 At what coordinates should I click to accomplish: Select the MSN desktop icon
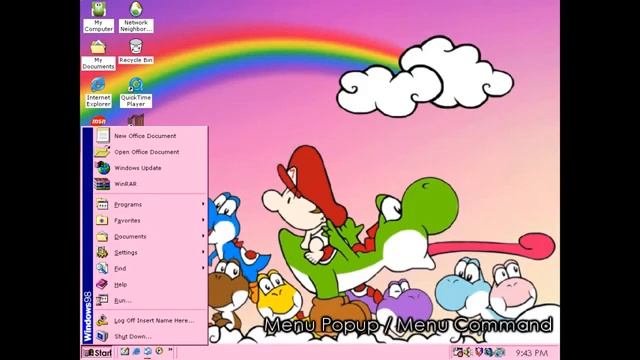click(98, 121)
